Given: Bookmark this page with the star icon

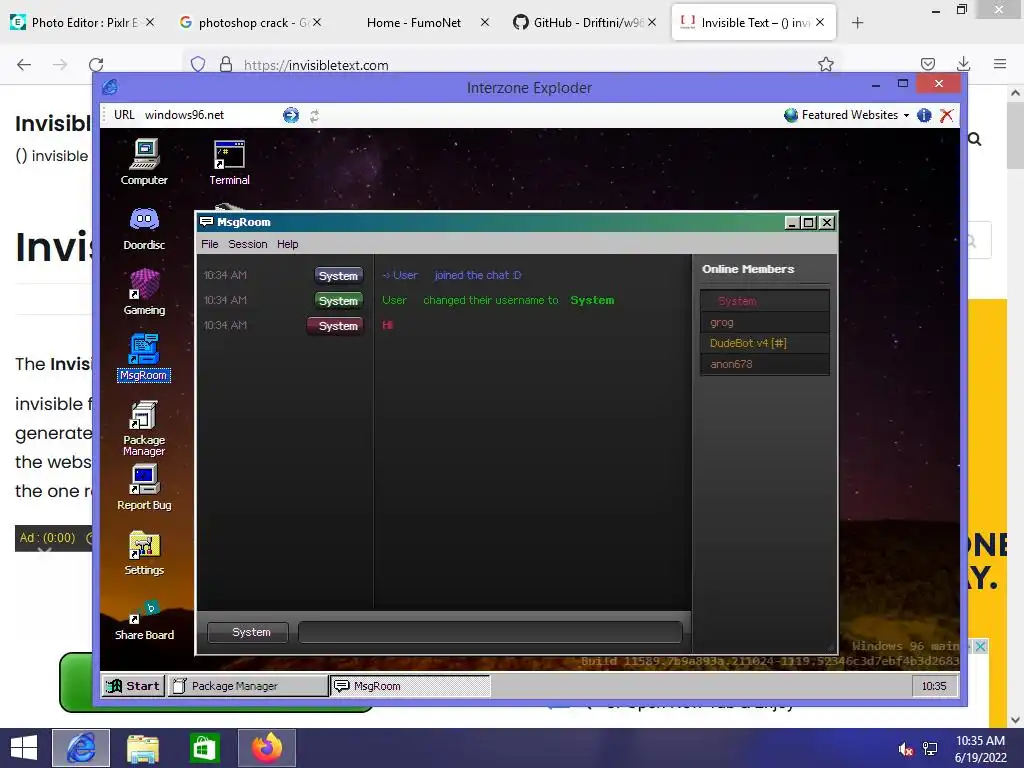Looking at the screenshot, I should tap(825, 64).
